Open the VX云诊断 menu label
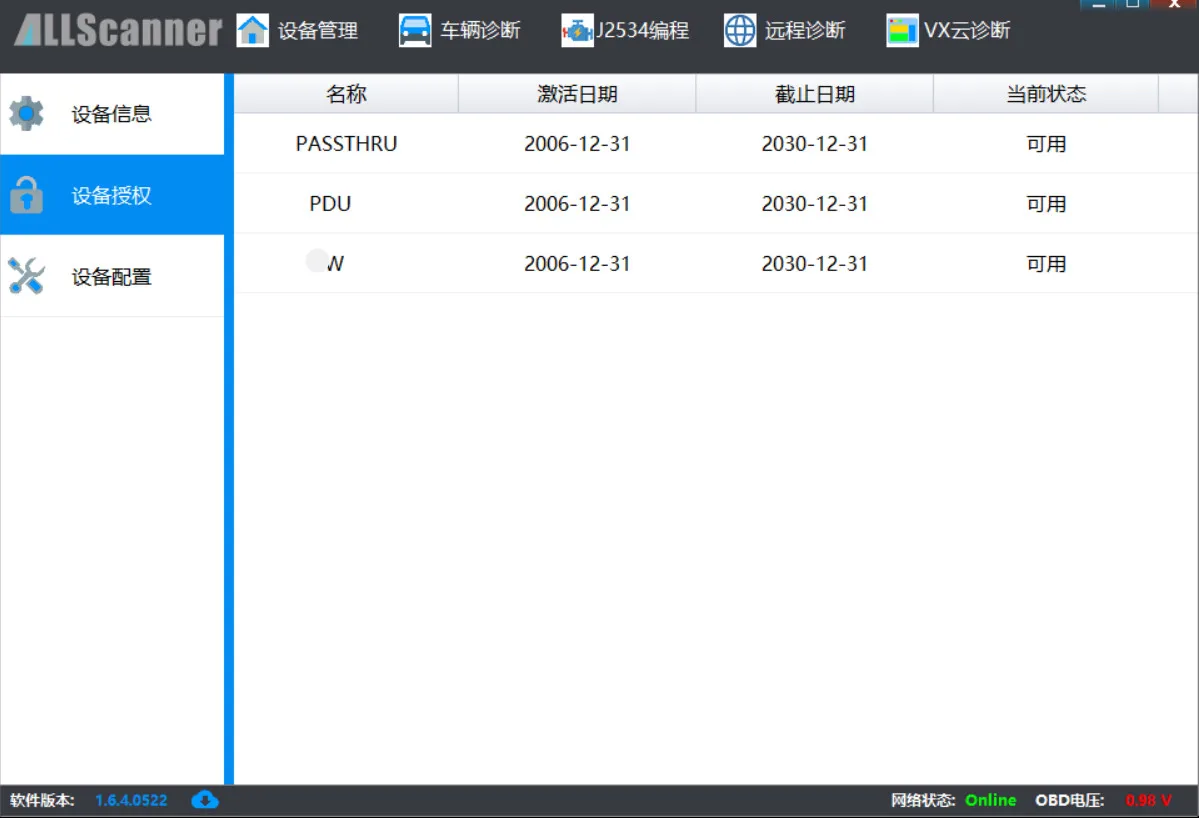Image resolution: width=1199 pixels, height=818 pixels. pos(967,31)
